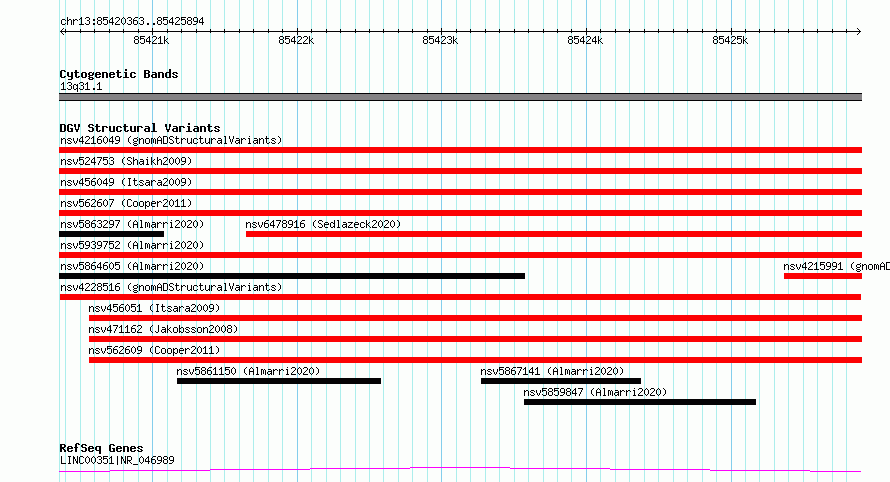This screenshot has width=890, height=482.
Task: Select the red bar of nsv4216049
Action: coord(460,150)
